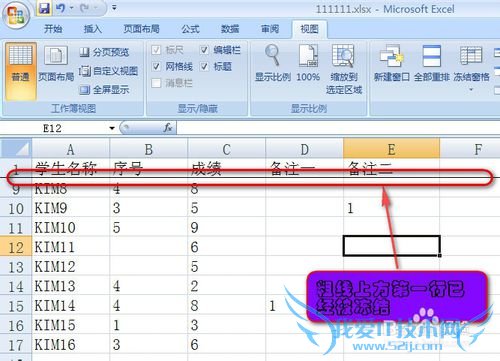Open Customize Quick Access Toolbar dropdown
The height and width of the screenshot is (361, 500).
114,7
